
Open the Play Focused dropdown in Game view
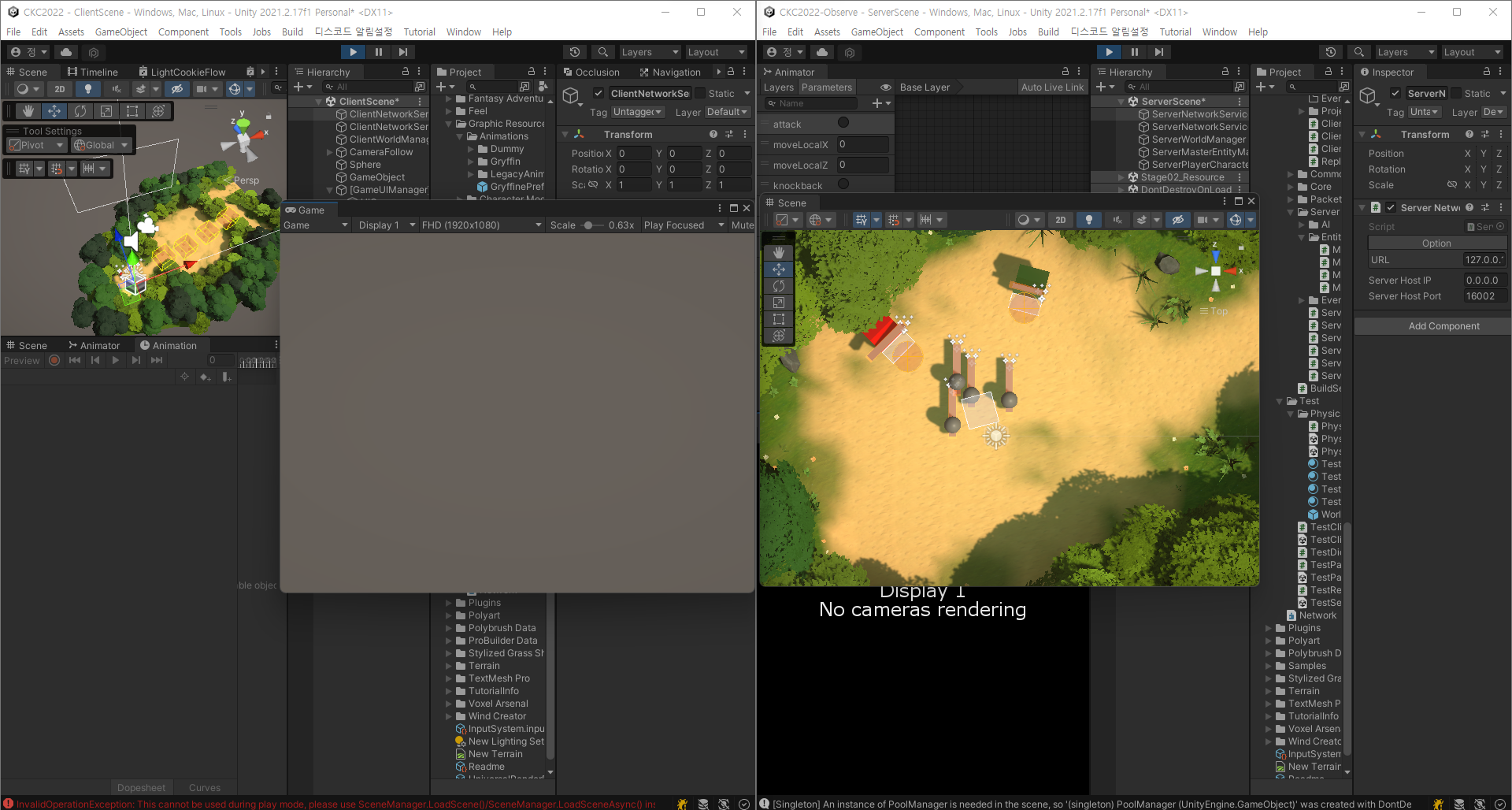pos(683,225)
